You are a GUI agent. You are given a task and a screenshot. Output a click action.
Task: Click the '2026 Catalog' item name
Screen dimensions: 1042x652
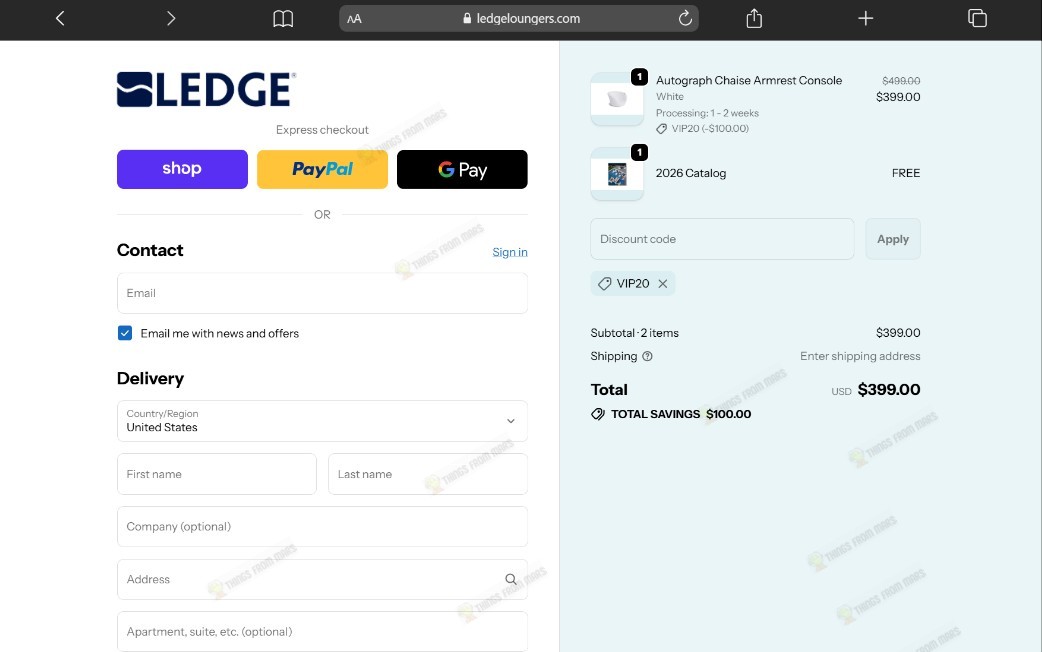click(x=690, y=173)
